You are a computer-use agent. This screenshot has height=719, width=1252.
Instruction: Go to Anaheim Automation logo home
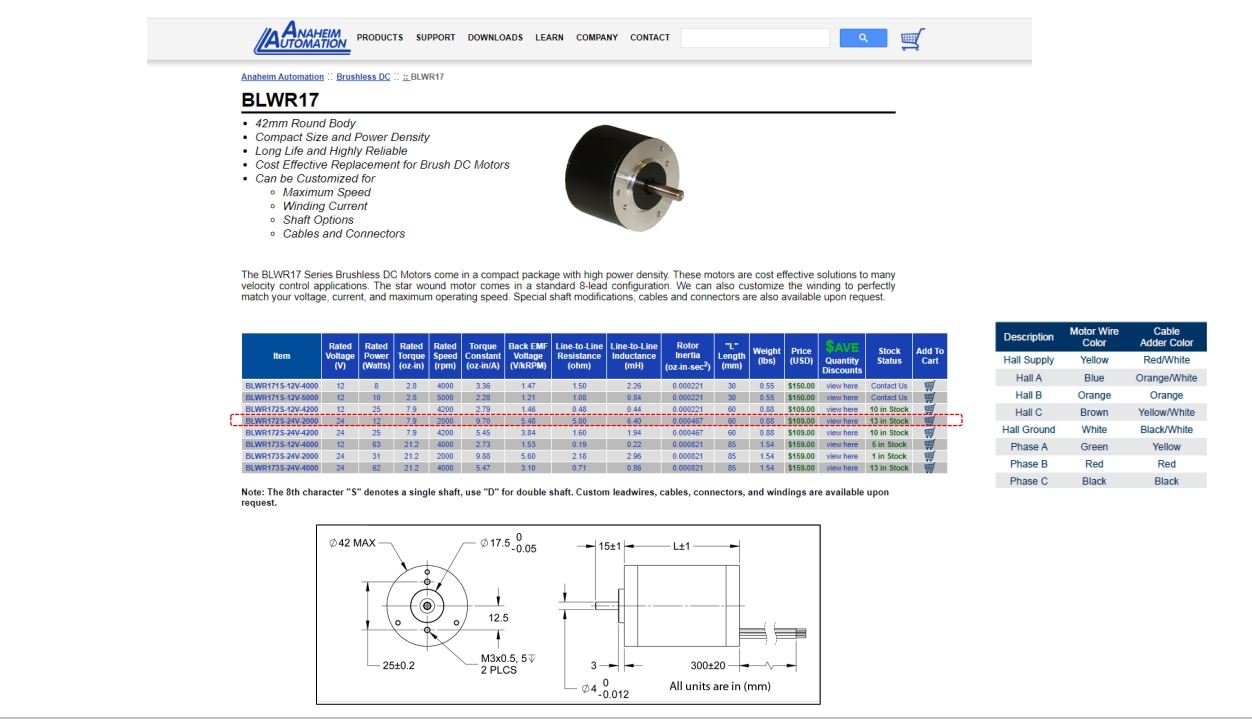coord(301,38)
